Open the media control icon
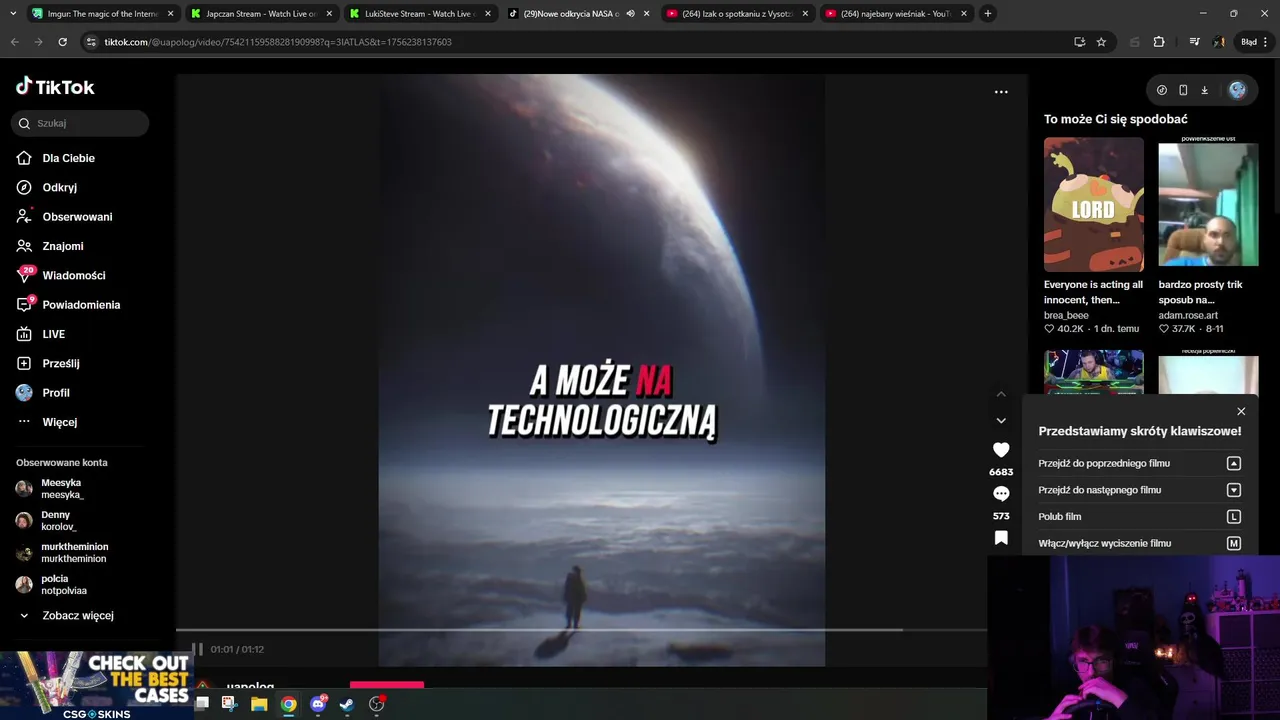 tap(1194, 42)
